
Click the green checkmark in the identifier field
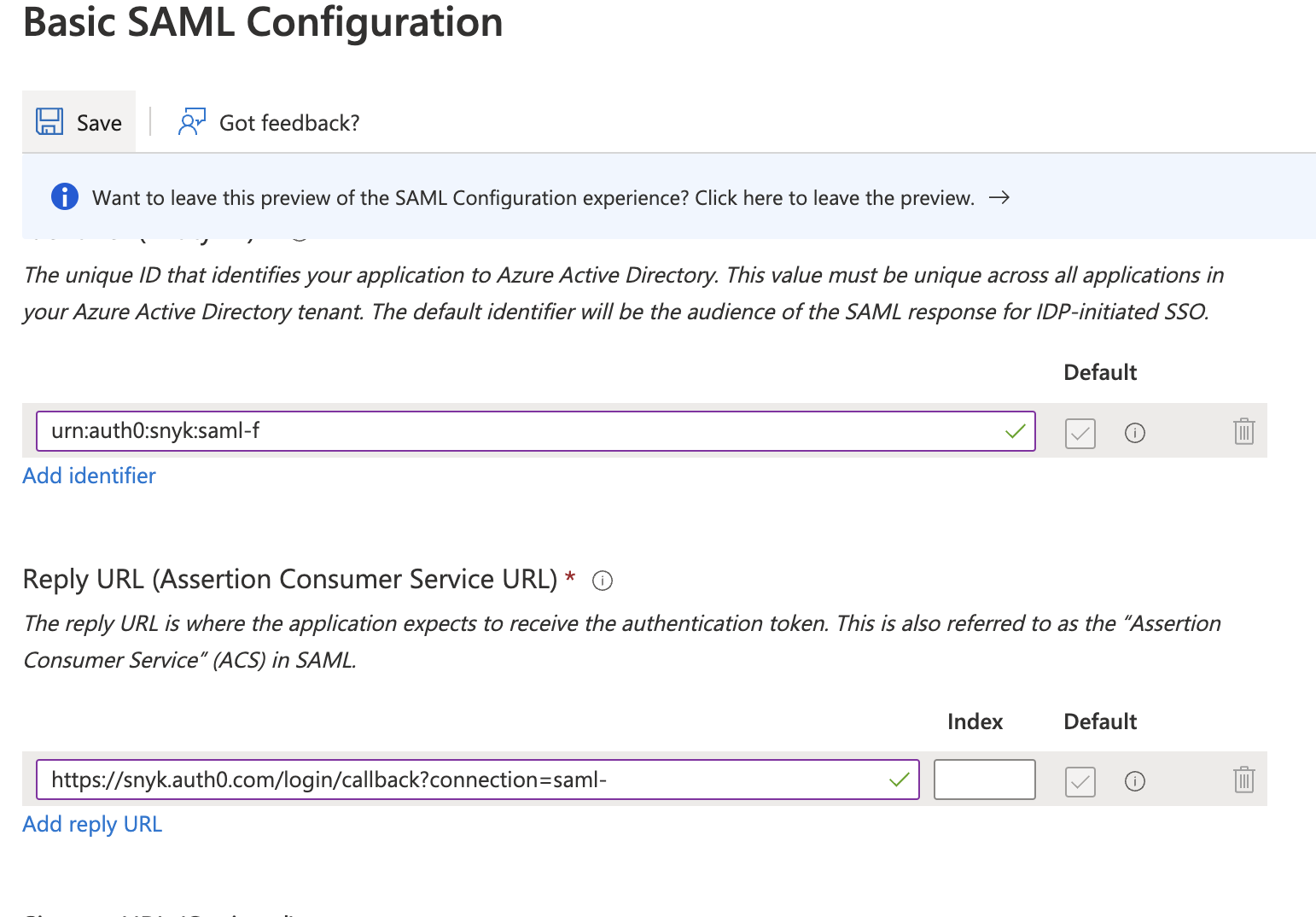(x=1015, y=431)
